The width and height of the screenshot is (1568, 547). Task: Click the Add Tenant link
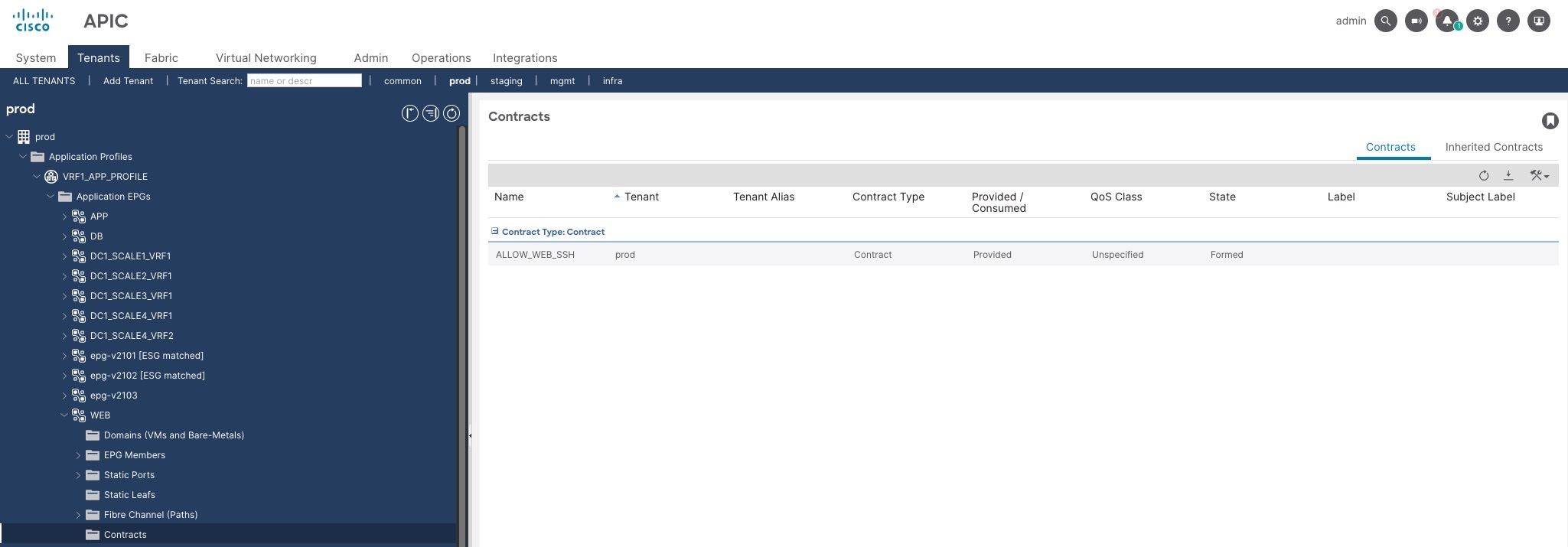(x=128, y=80)
